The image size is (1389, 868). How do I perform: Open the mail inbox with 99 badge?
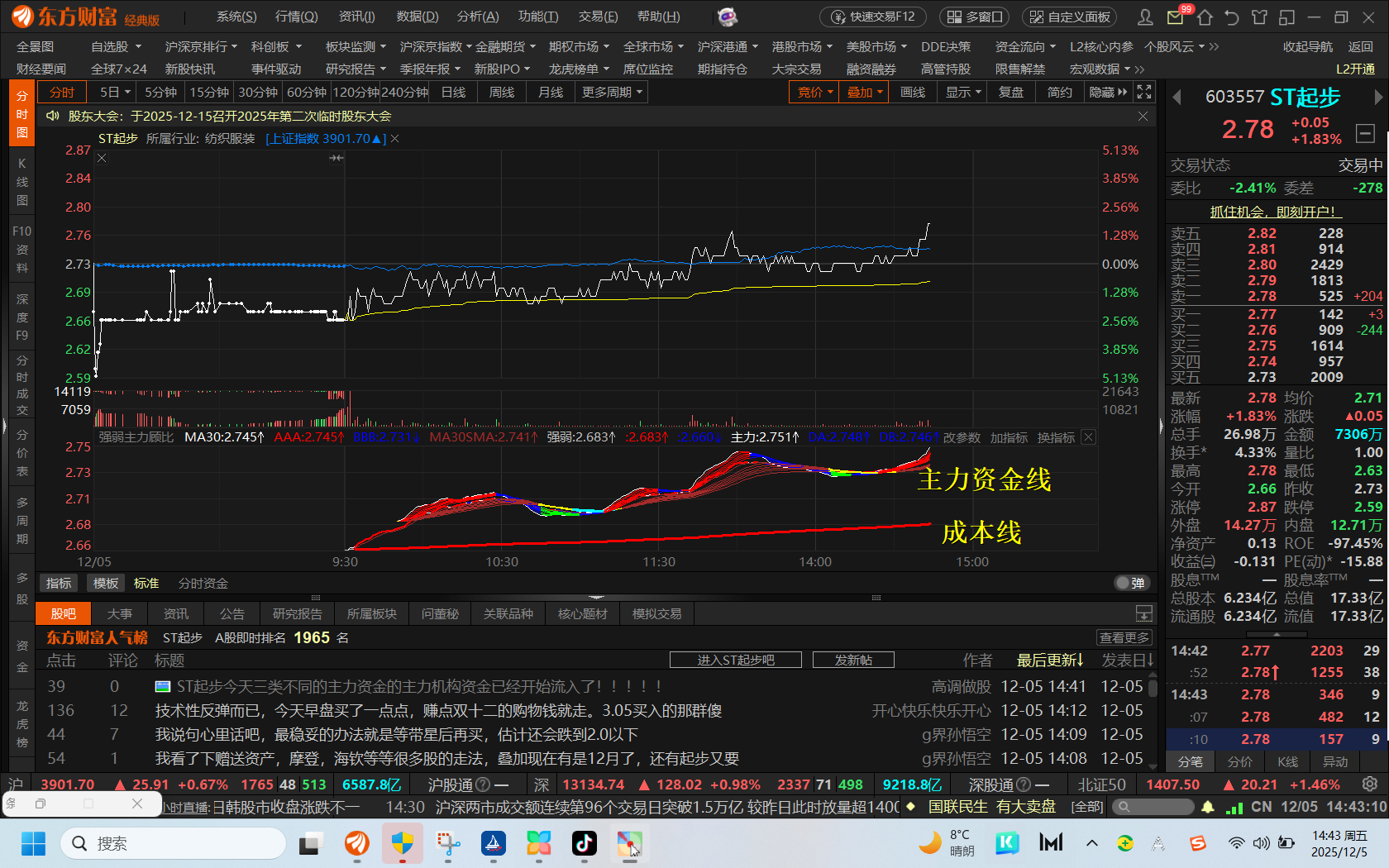1175,17
